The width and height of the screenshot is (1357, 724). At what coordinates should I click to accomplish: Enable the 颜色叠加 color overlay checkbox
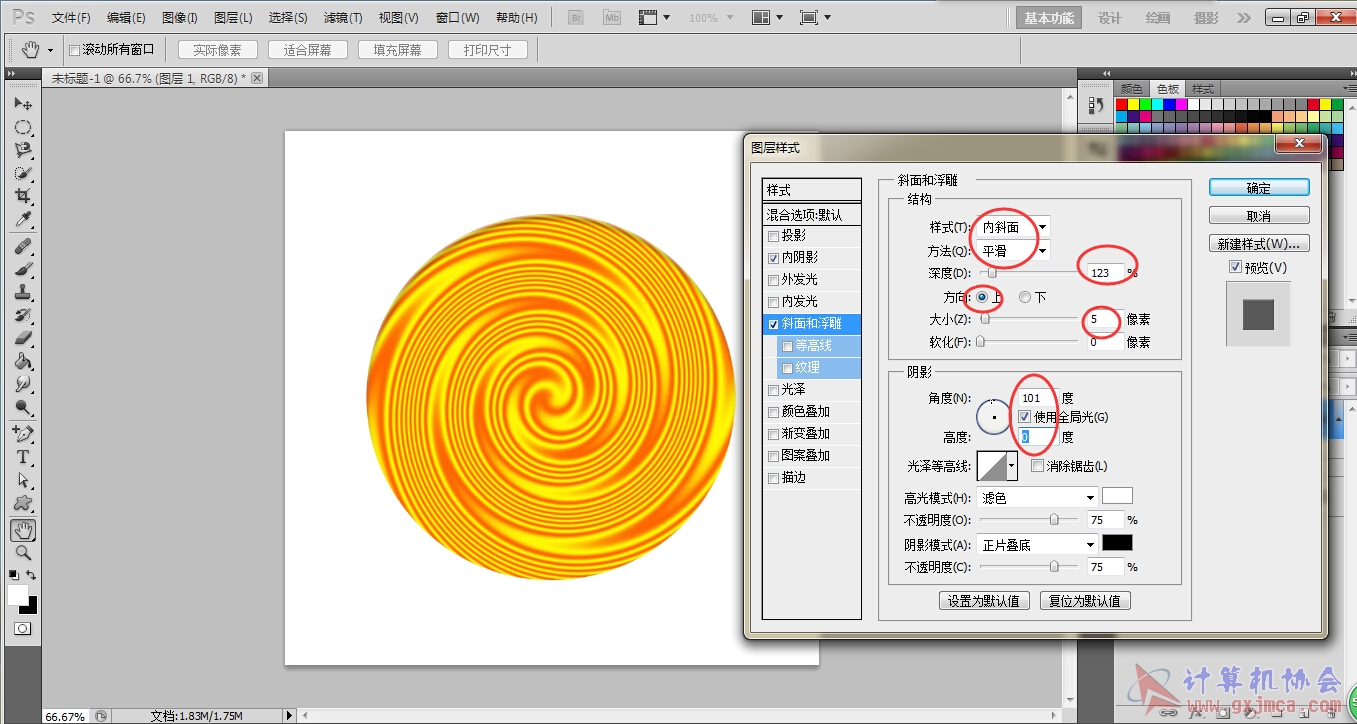click(773, 412)
